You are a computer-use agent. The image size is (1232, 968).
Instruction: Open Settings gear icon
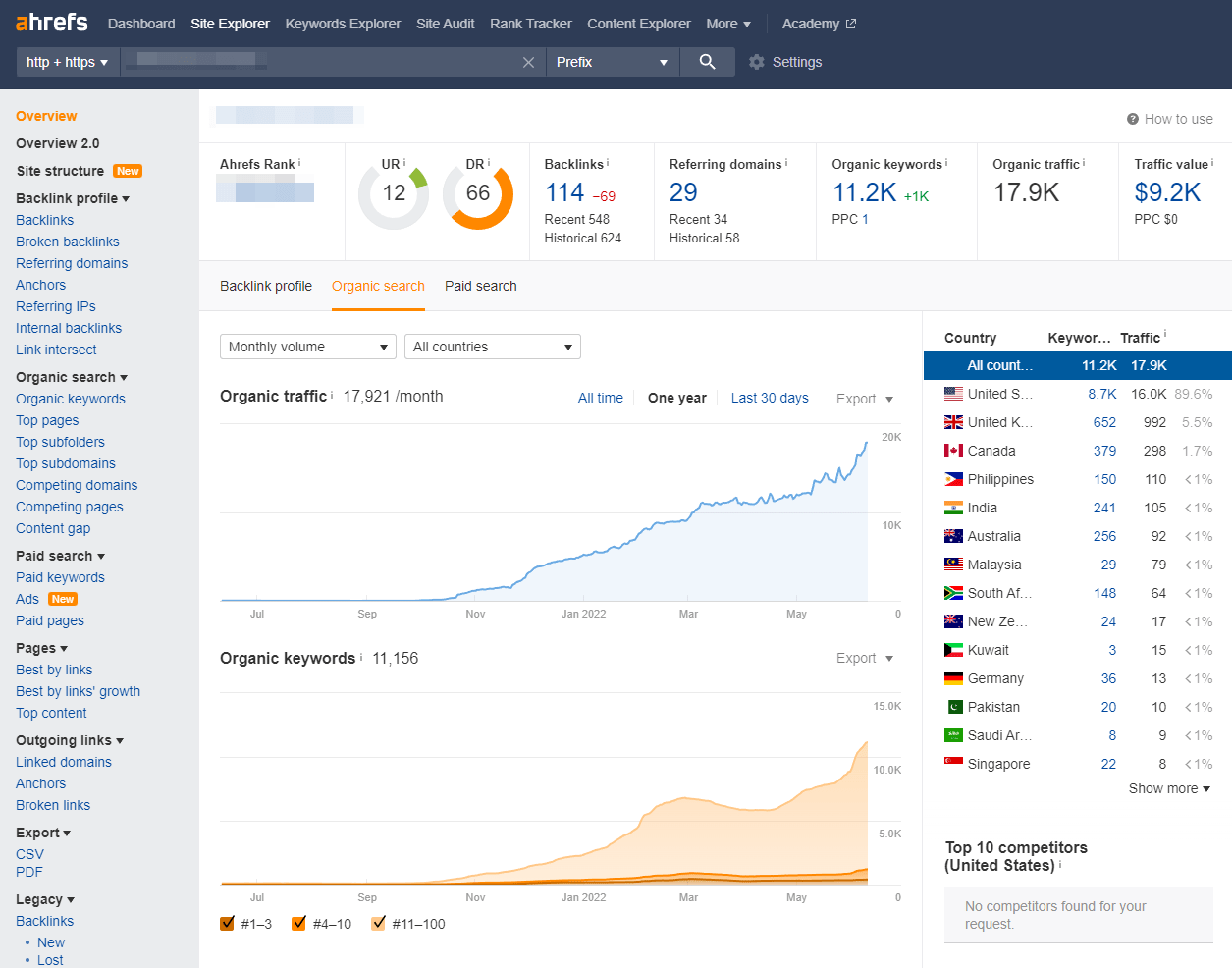click(x=756, y=62)
